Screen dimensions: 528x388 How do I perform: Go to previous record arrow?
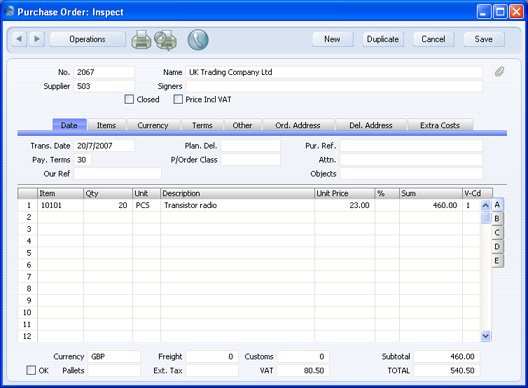click(x=19, y=39)
